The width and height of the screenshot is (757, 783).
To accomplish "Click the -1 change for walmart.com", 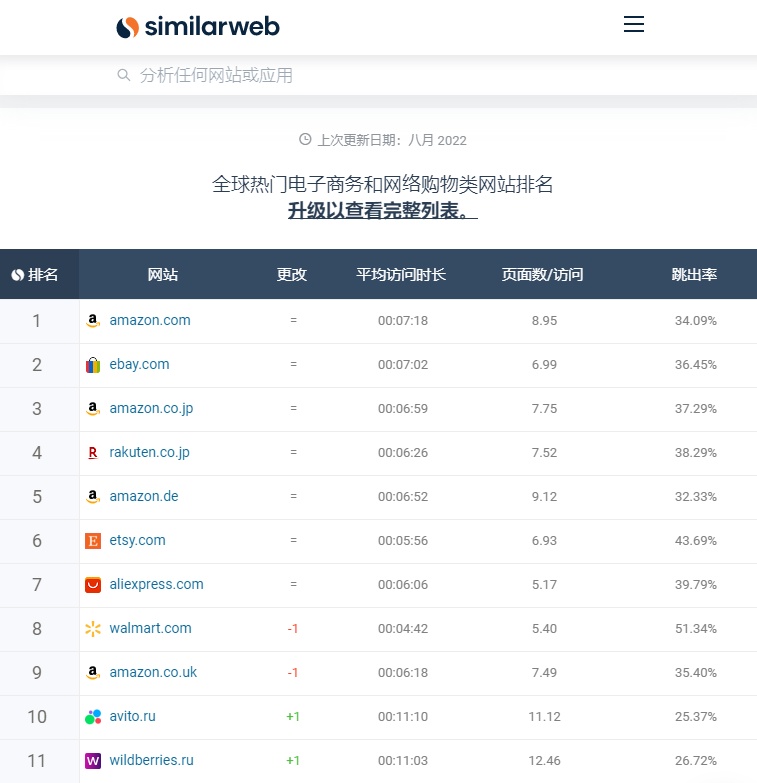I will point(293,628).
